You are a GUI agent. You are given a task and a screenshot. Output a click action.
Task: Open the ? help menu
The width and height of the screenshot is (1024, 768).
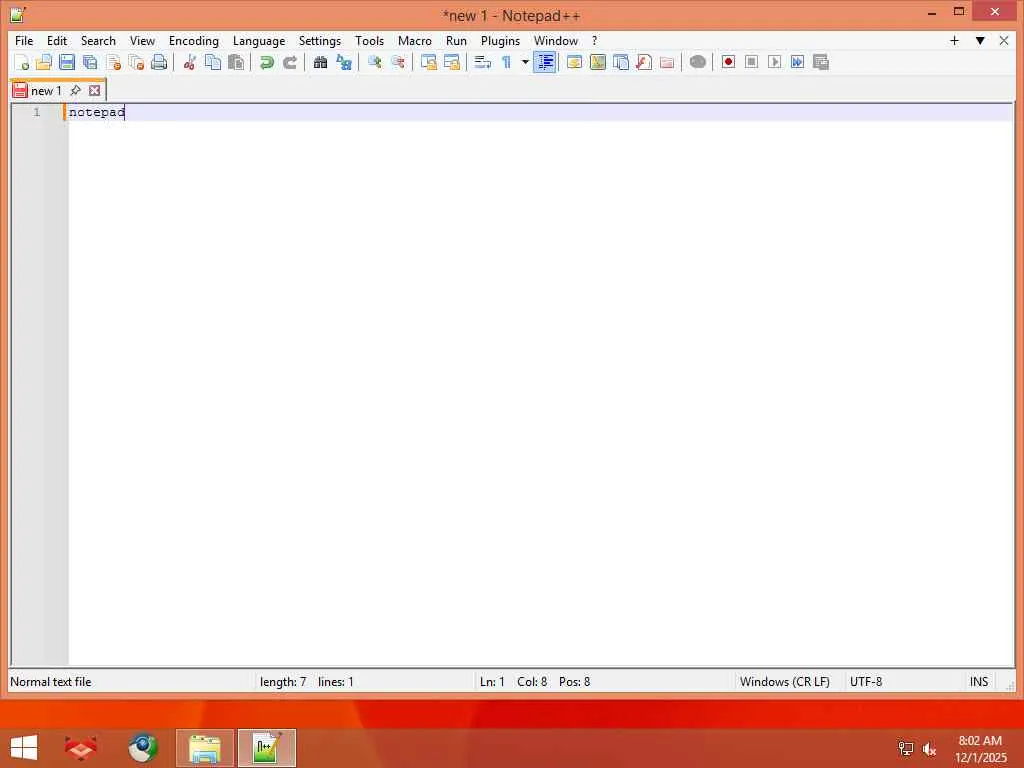tap(594, 40)
